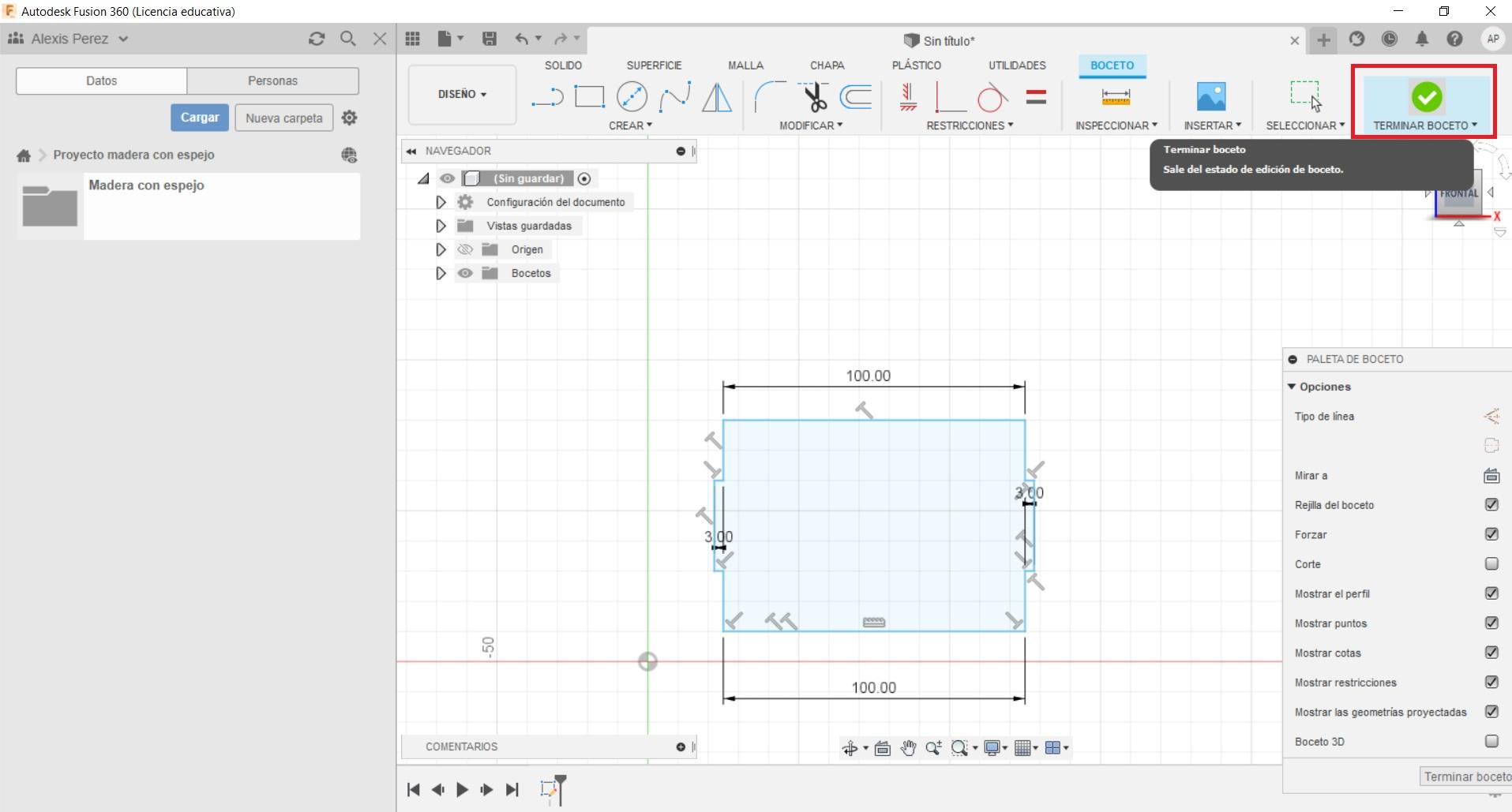Viewport: 1512px width, 812px height.
Task: Open the DISEÑO workspace dropdown
Action: click(x=462, y=94)
